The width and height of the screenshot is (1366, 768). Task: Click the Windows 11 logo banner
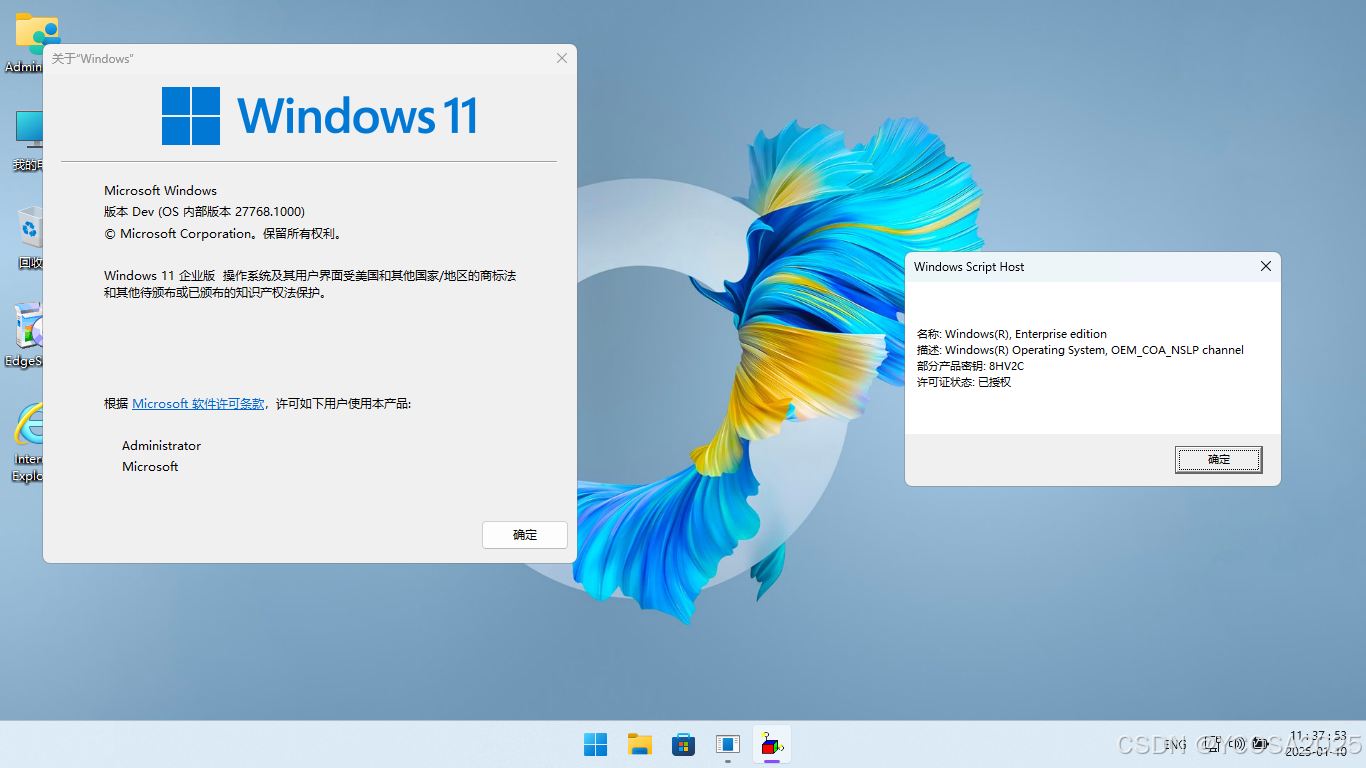click(x=319, y=116)
